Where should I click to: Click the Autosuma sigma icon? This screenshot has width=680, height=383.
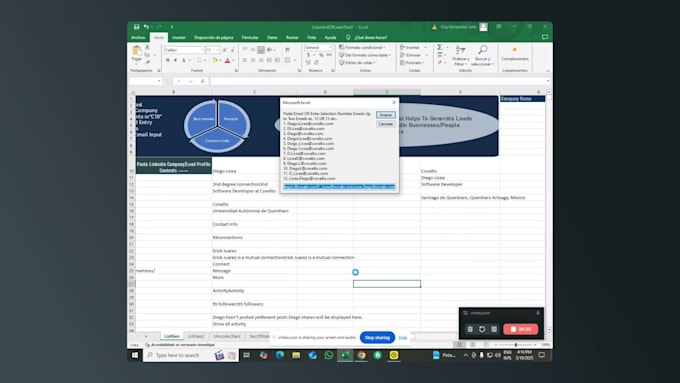(440, 47)
